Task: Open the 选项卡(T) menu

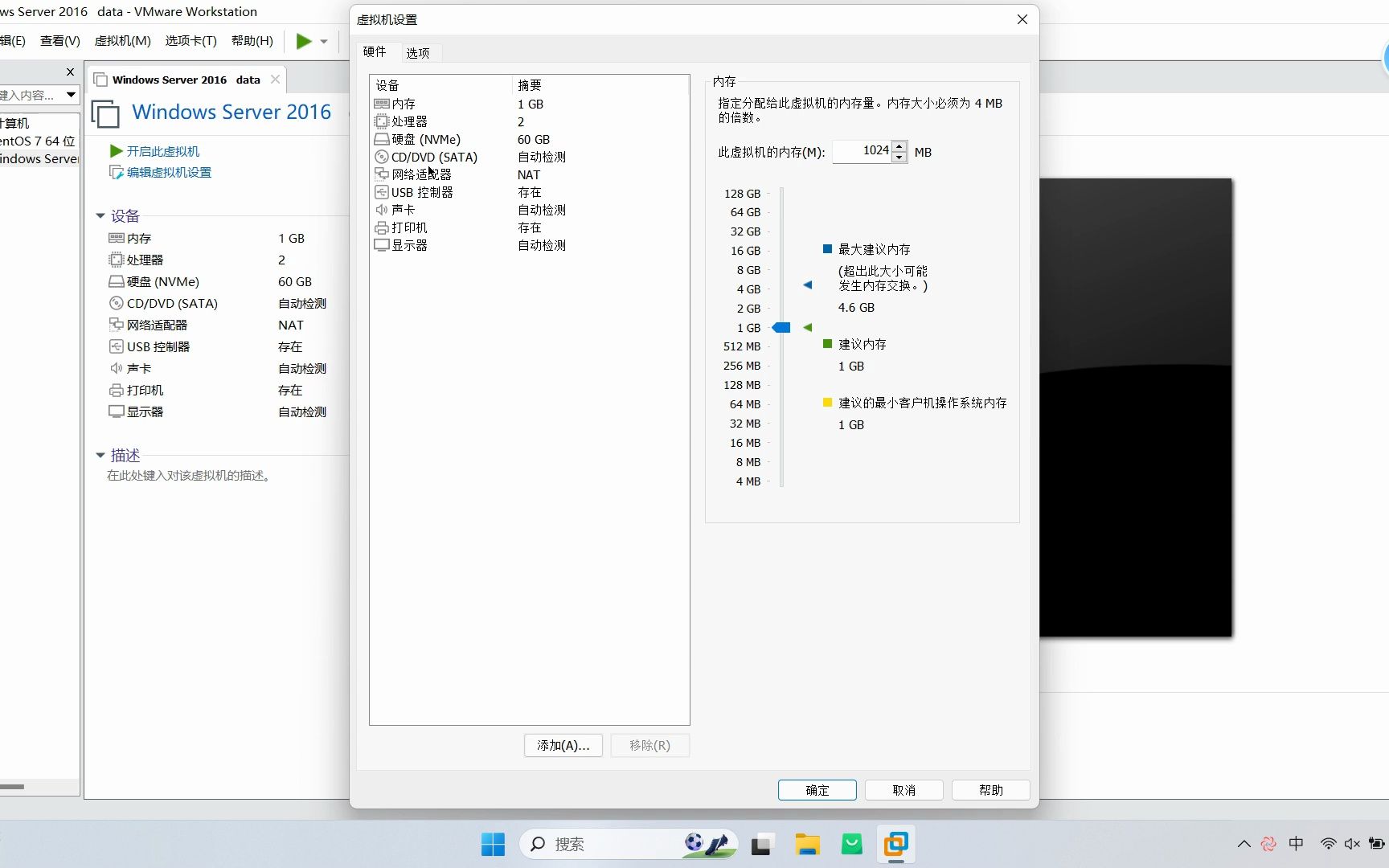Action: coord(191,40)
